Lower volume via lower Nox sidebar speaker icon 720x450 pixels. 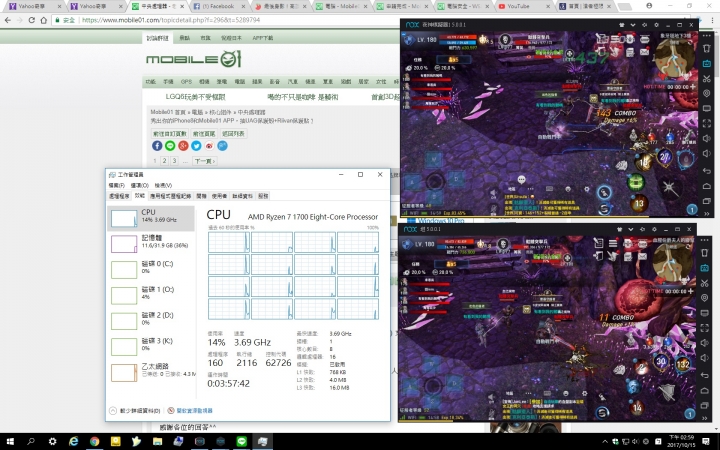[x=705, y=358]
